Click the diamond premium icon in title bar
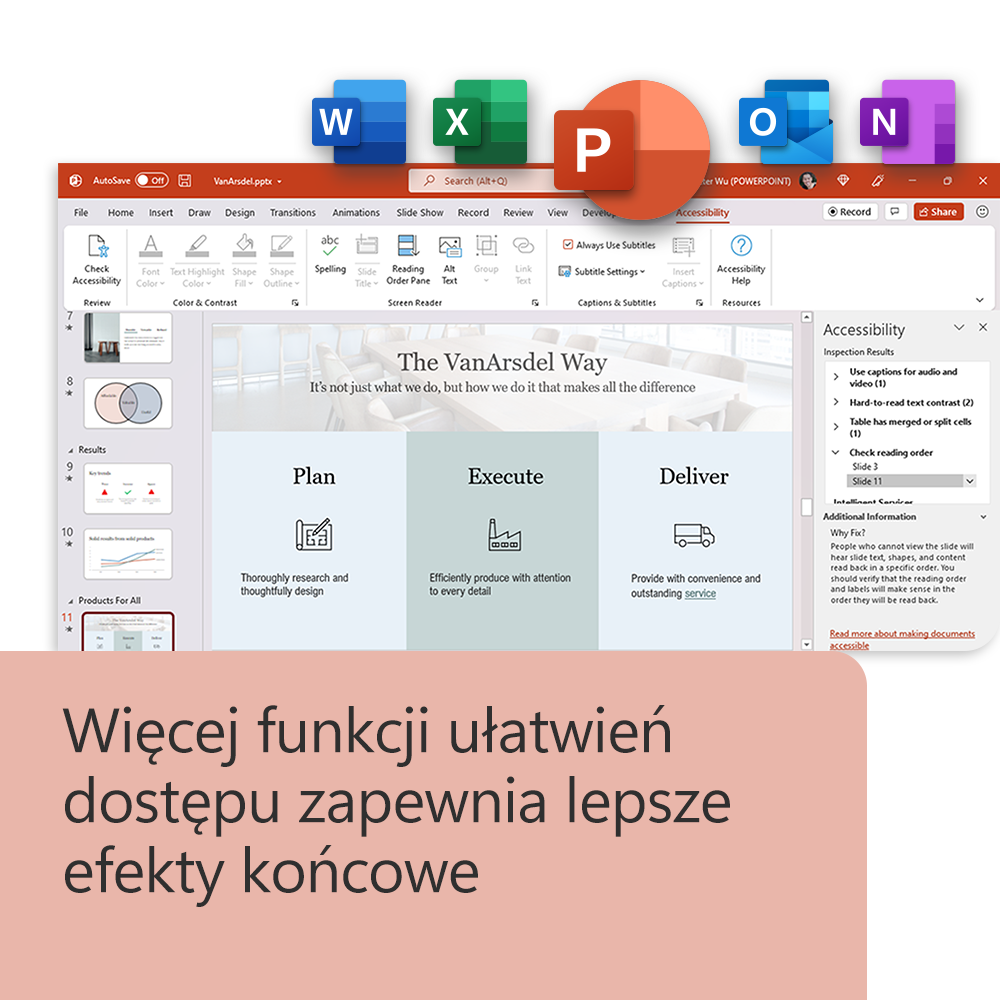Viewport: 1000px width, 1000px height. [x=843, y=180]
